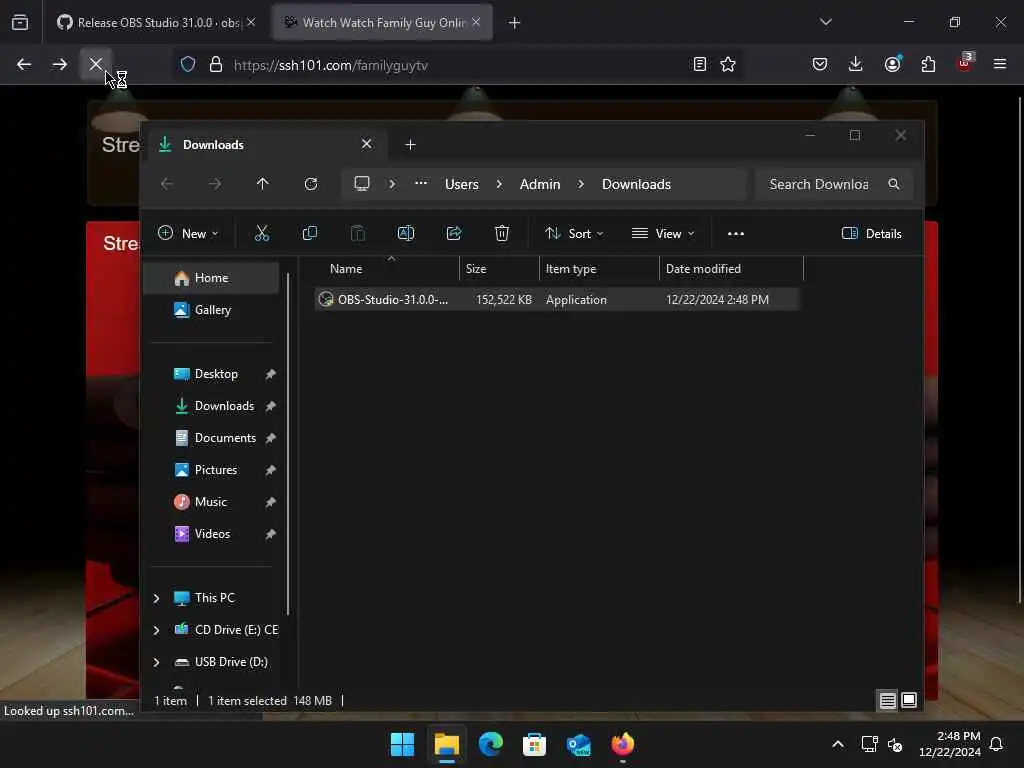The height and width of the screenshot is (768, 1024).
Task: Open Microsoft Edge from taskbar
Action: point(490,744)
